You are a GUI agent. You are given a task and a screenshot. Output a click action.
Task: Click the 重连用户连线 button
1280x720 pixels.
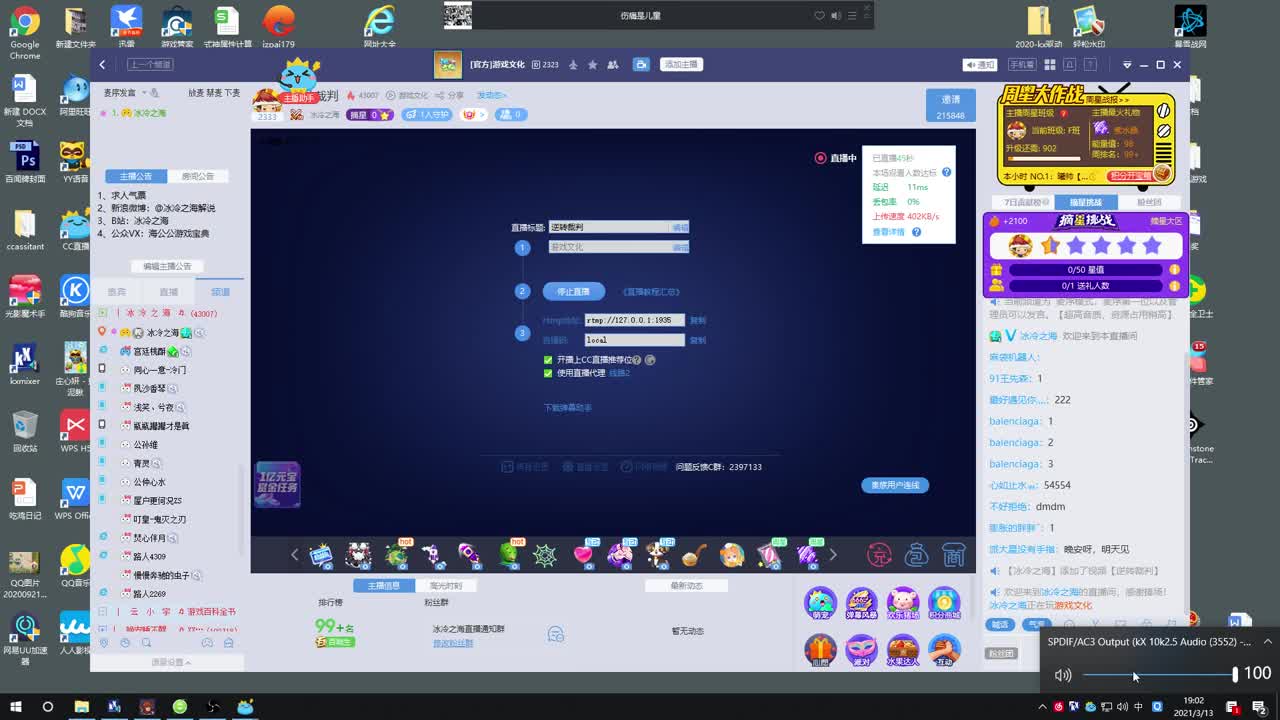[895, 485]
